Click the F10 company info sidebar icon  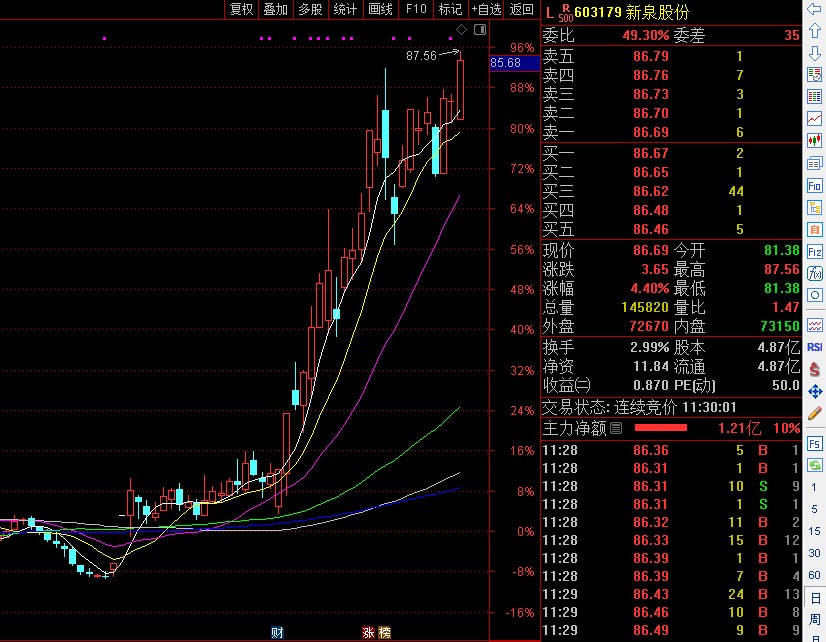[x=814, y=185]
